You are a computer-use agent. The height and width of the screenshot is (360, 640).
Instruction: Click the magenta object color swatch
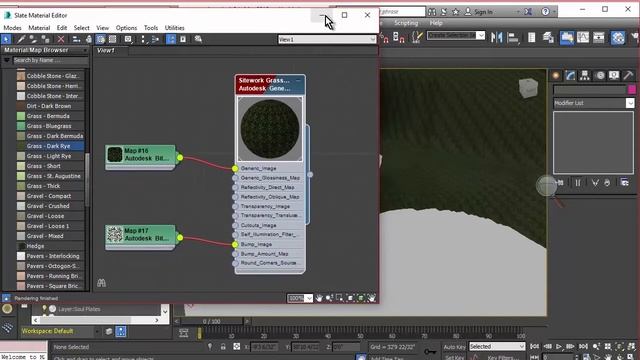coord(631,89)
